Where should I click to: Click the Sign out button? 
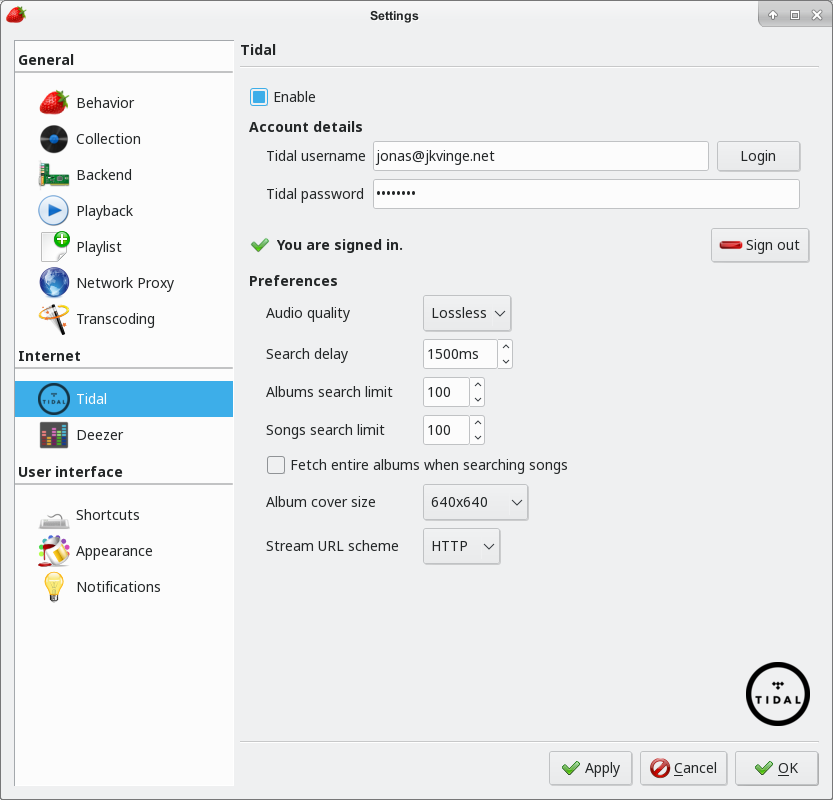point(760,245)
